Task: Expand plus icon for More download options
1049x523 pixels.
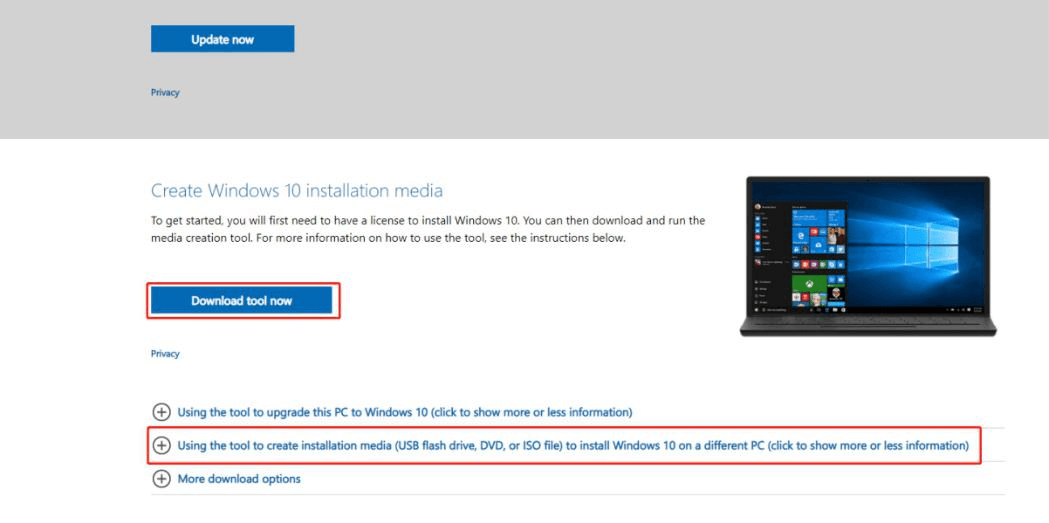Action: 162,479
